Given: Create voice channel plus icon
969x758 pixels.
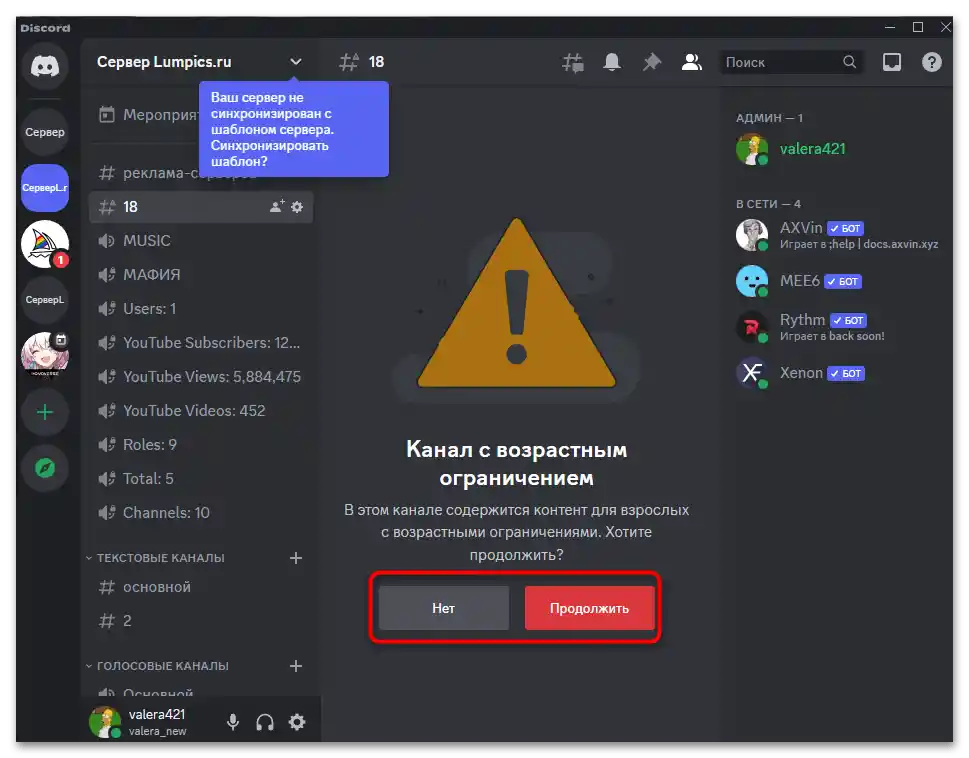Looking at the screenshot, I should [x=296, y=666].
